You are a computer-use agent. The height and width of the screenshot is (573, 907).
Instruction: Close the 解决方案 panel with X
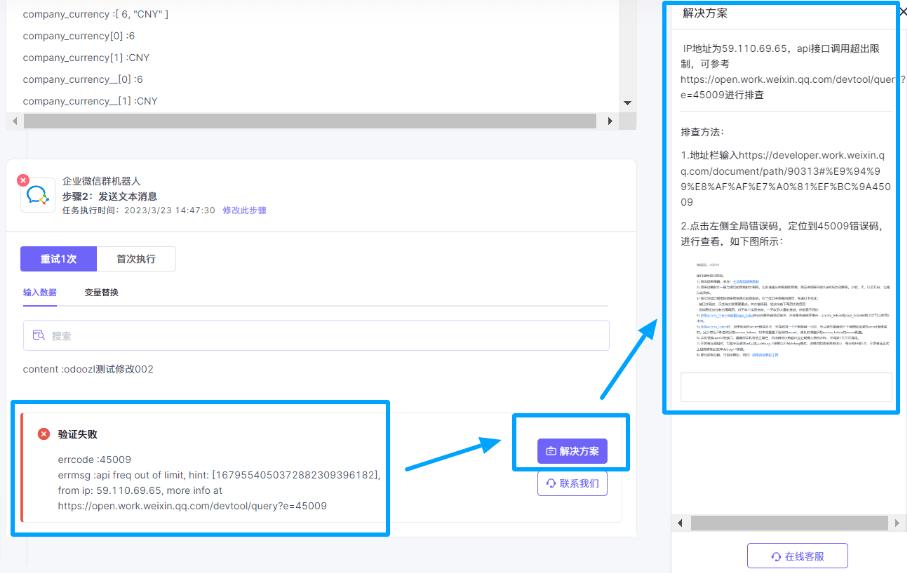pos(903,12)
